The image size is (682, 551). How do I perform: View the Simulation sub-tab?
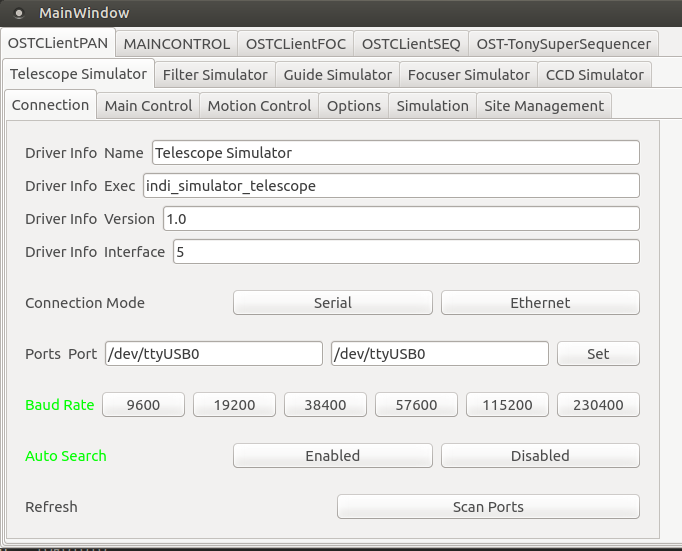(433, 106)
